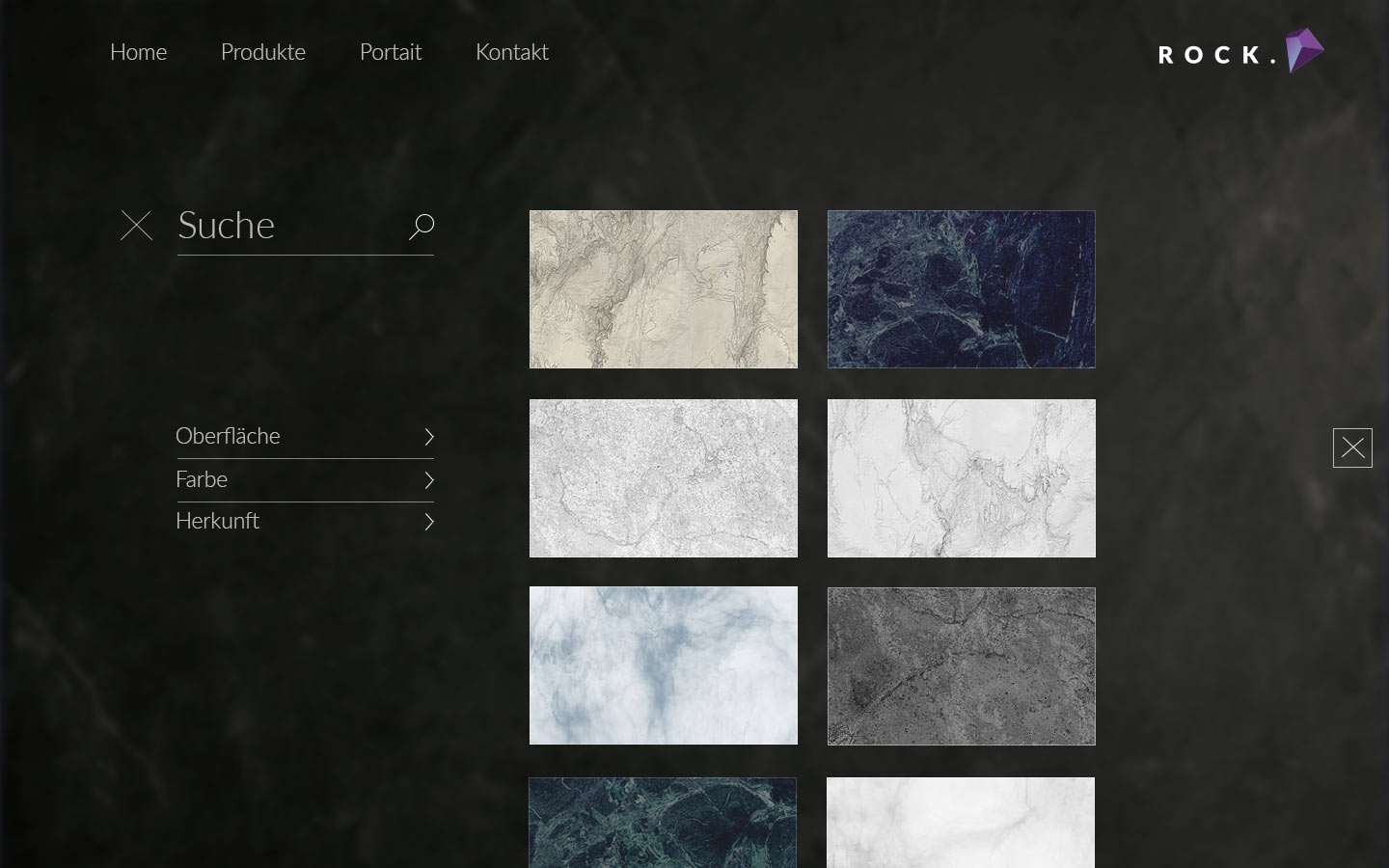Image resolution: width=1389 pixels, height=868 pixels.
Task: Expand the Herkunft filter chevron
Action: (429, 522)
